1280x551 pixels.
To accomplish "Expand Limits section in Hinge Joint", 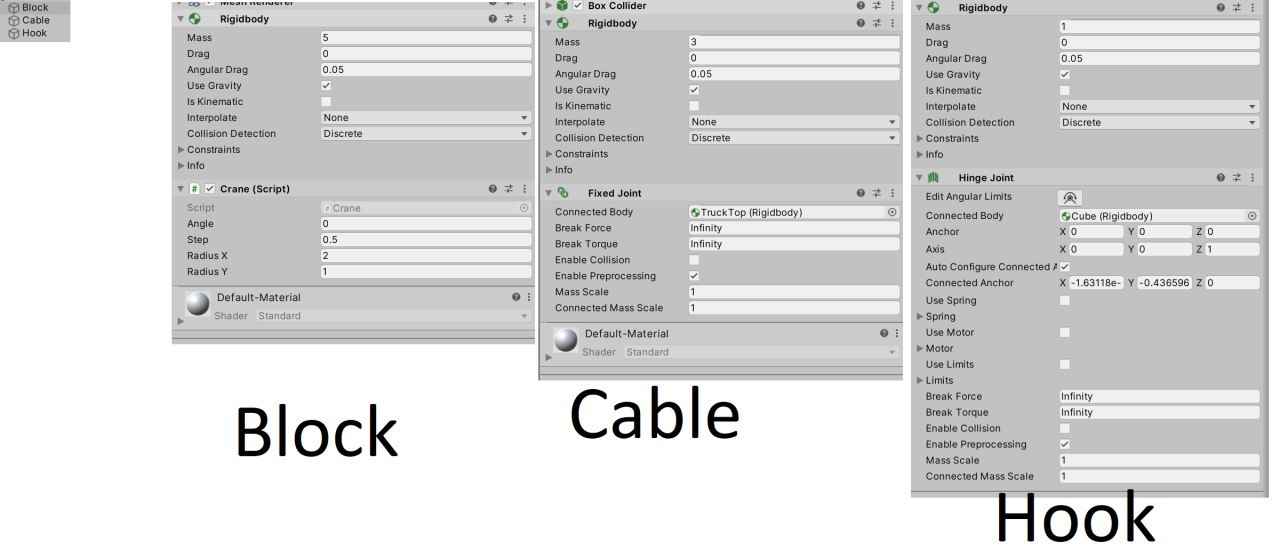I will (x=920, y=380).
